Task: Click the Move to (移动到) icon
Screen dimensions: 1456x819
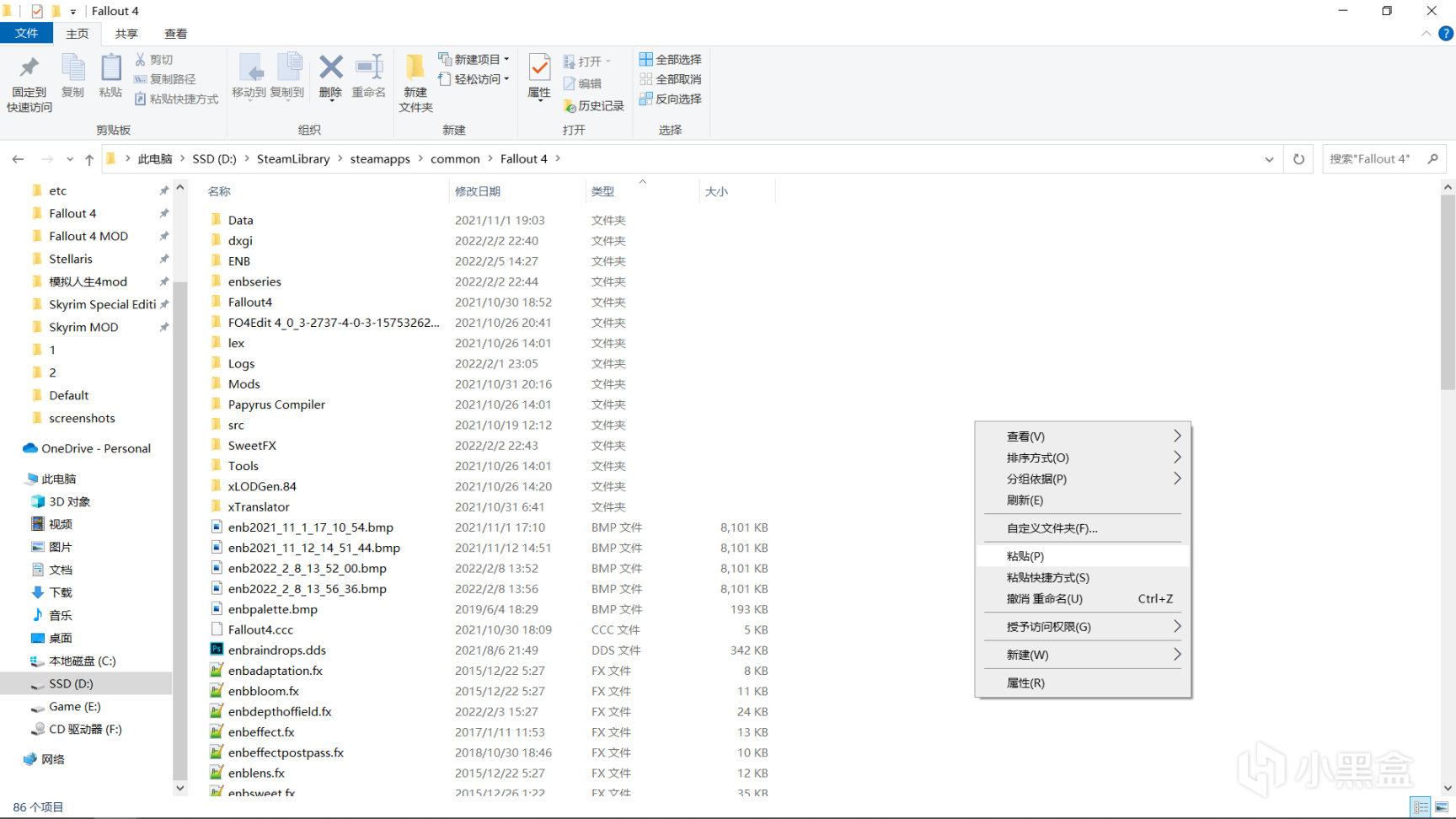Action: [x=249, y=67]
